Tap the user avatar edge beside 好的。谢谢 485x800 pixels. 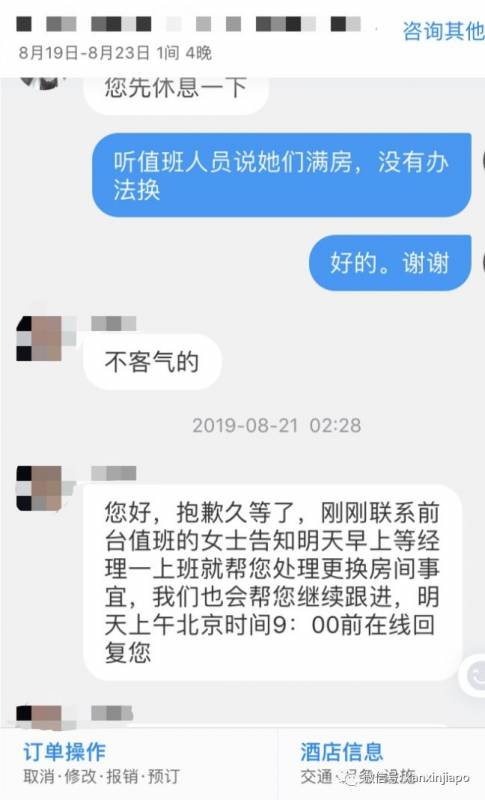point(482,261)
